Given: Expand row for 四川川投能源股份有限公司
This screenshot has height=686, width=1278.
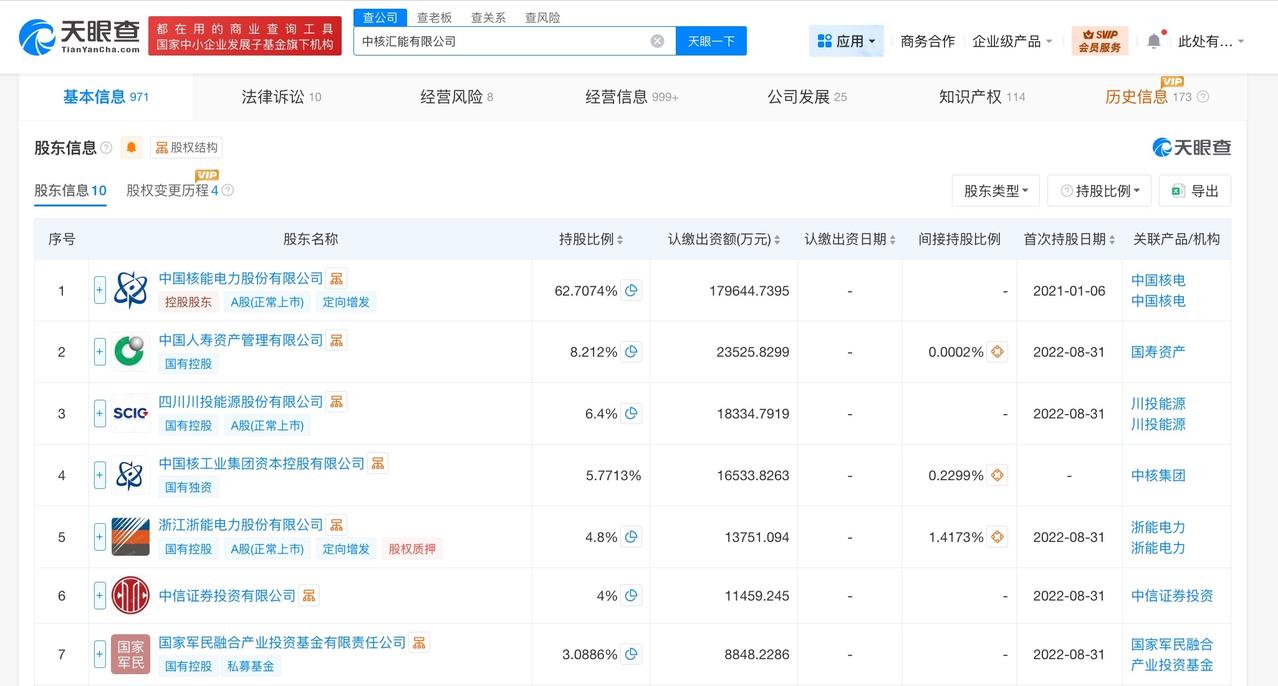Looking at the screenshot, I should 99,414.
